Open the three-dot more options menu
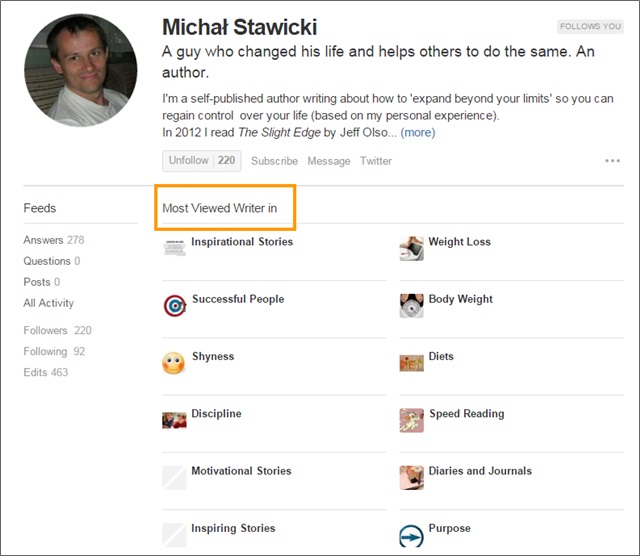Image resolution: width=640 pixels, height=556 pixels. tap(612, 161)
